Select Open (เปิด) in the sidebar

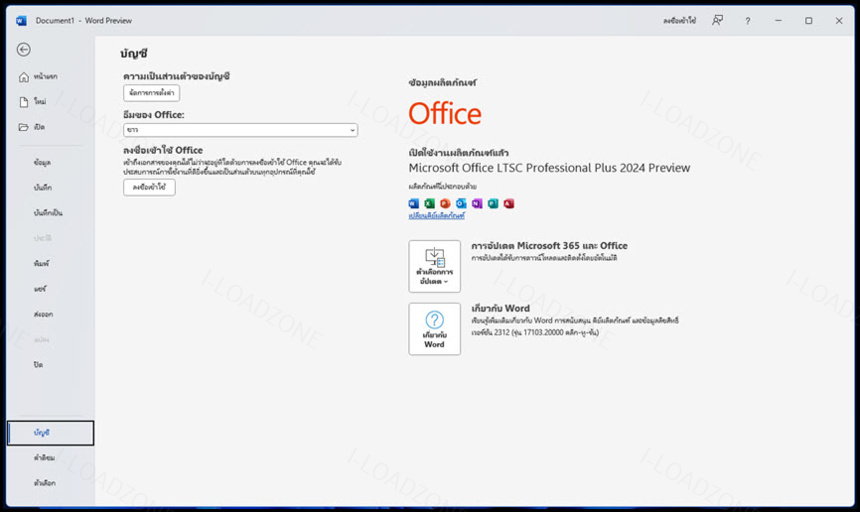(39, 127)
